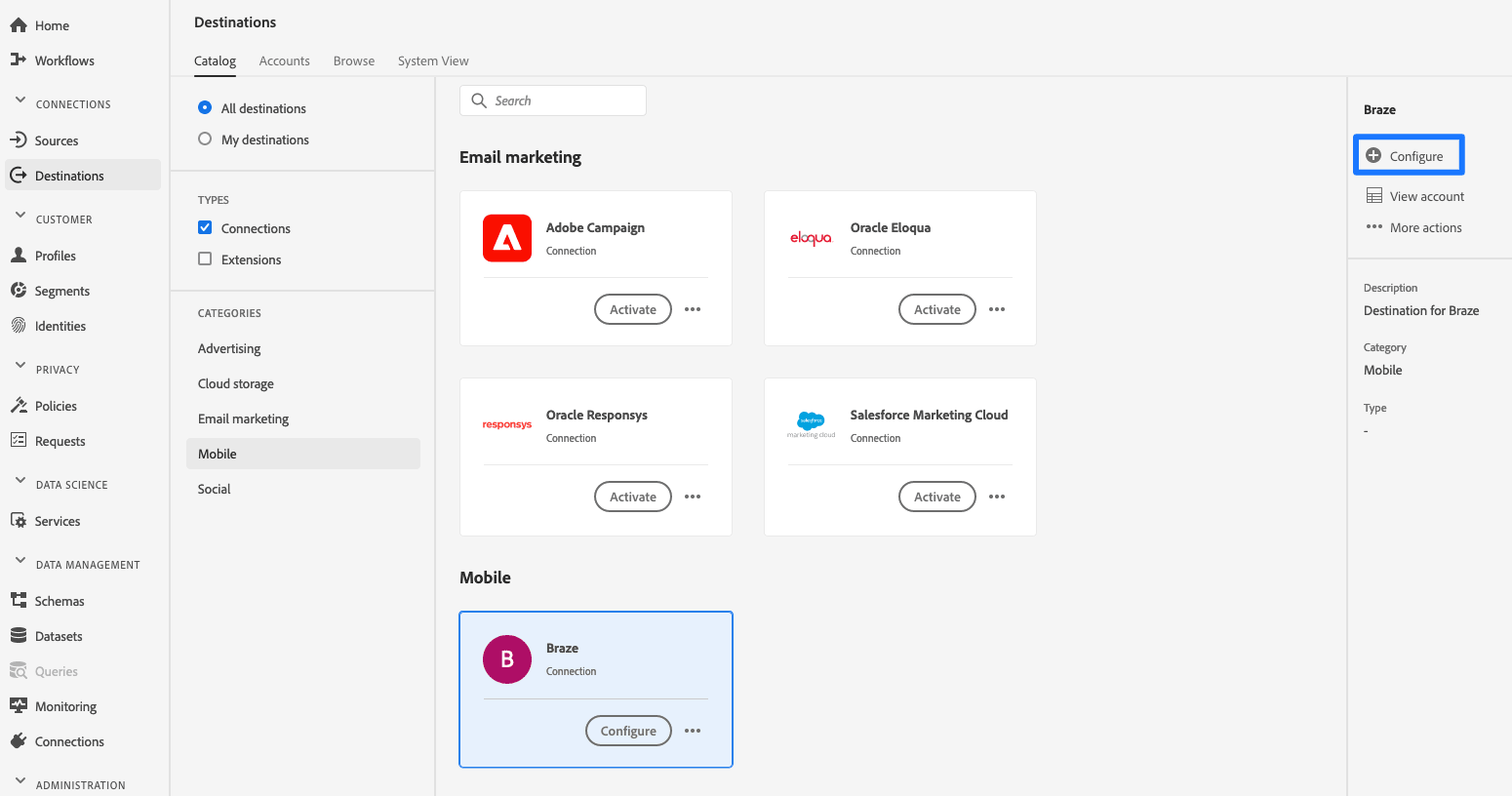This screenshot has width=1512, height=796.
Task: Open Datasets via its database icon
Action: [x=18, y=636]
